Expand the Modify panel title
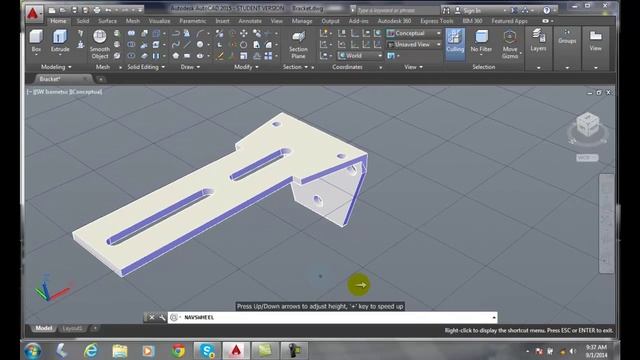Image resolution: width=640 pixels, height=360 pixels. [246, 67]
